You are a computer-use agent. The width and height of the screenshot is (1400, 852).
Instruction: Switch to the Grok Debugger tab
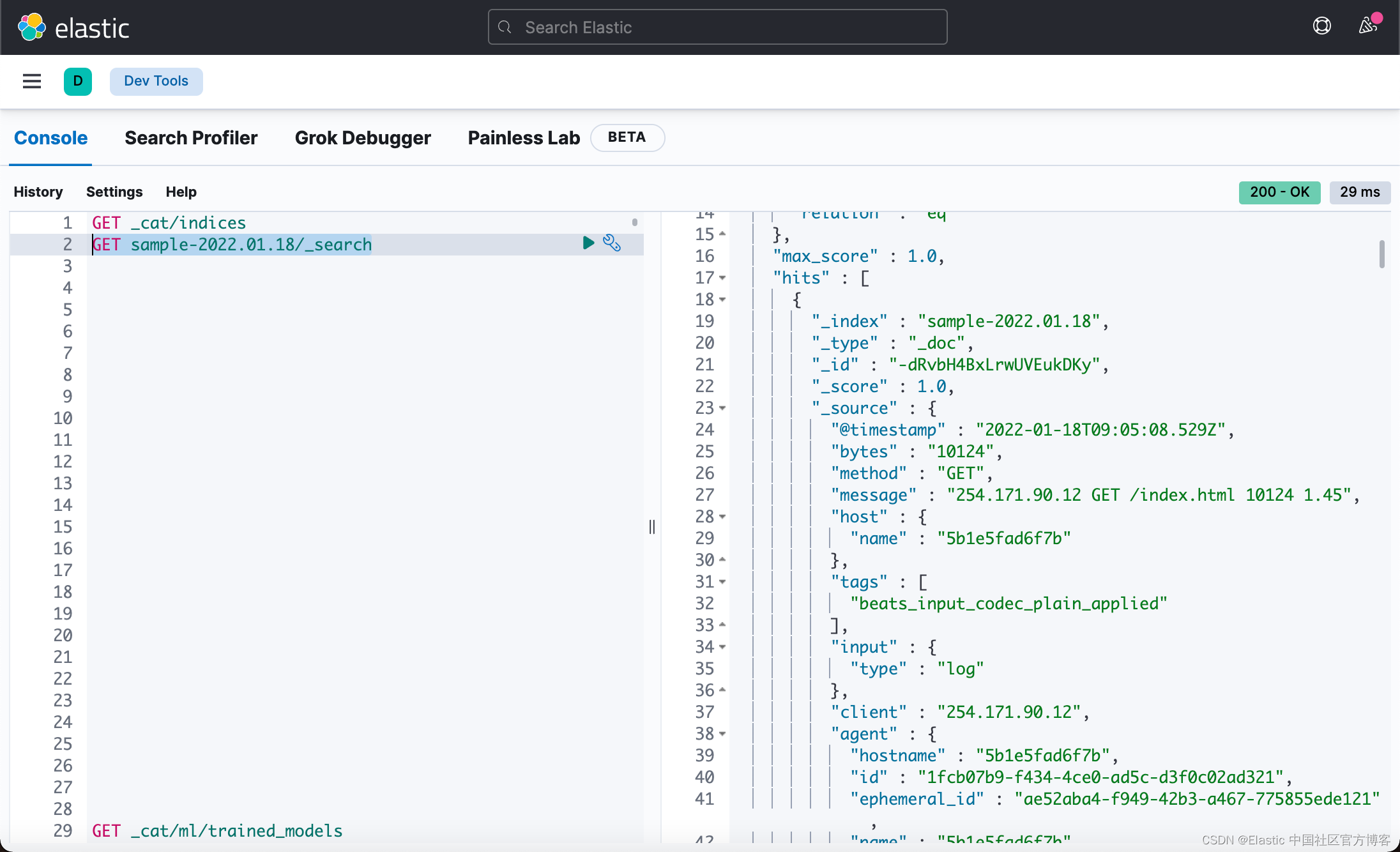(363, 138)
